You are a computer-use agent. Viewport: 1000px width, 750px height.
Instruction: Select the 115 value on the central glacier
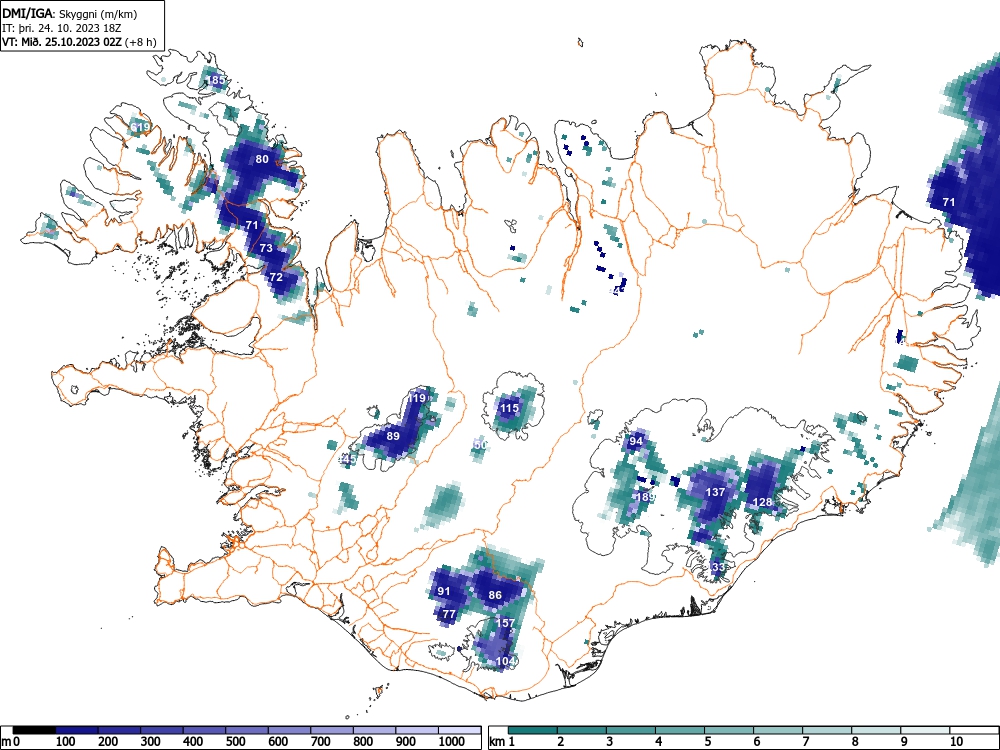coord(510,408)
